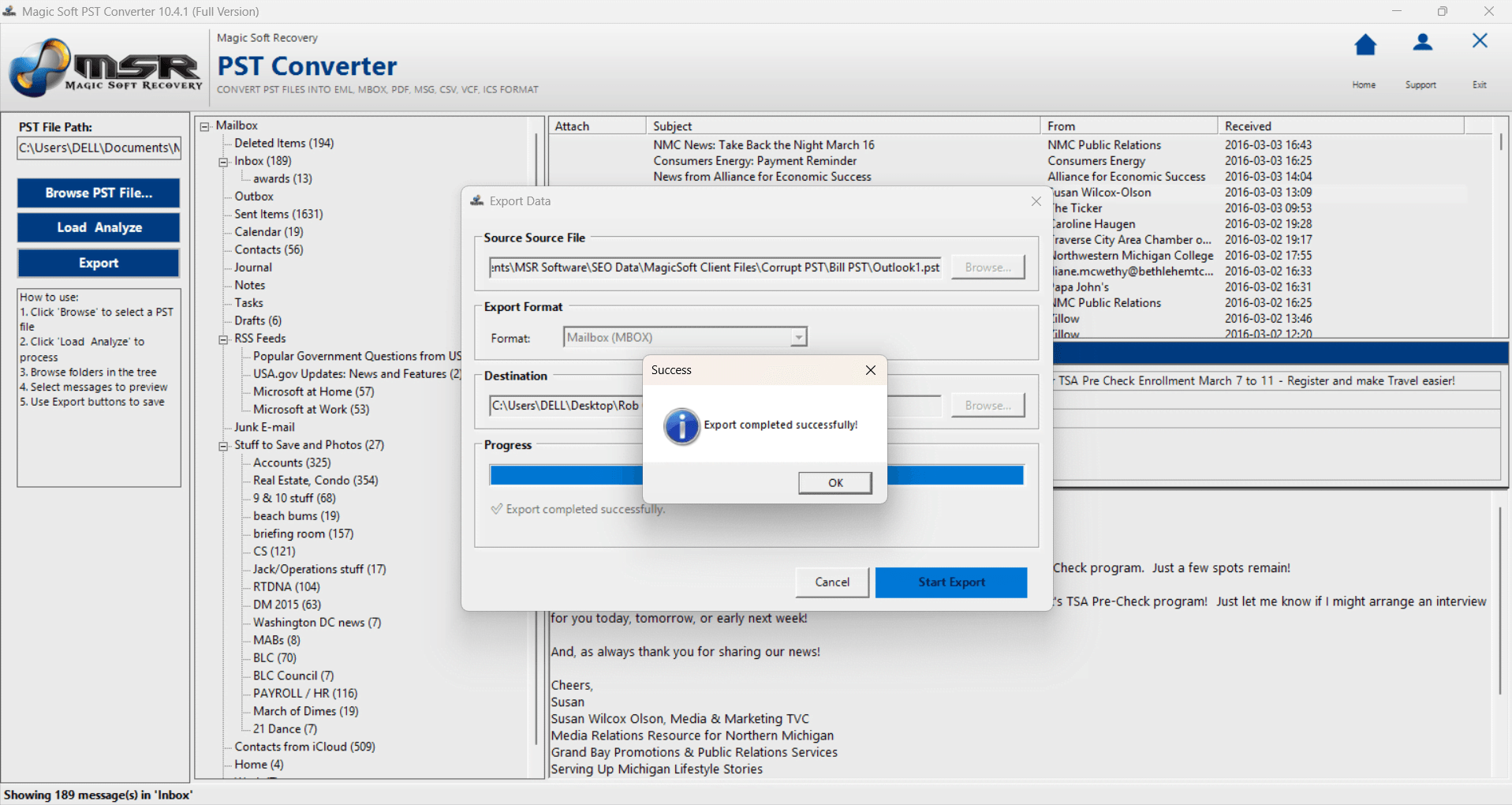The height and width of the screenshot is (805, 1512).
Task: Select RTDNA (104) folder
Action: click(286, 587)
